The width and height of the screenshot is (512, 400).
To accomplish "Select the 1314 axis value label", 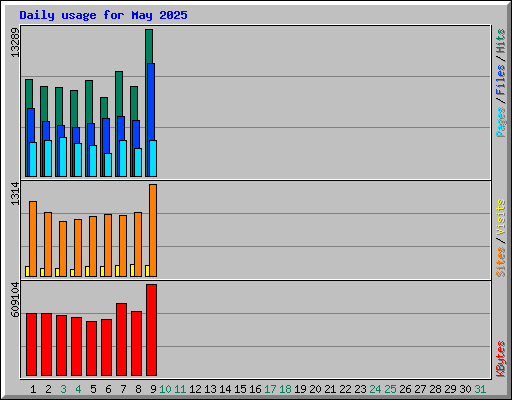I will tap(15, 194).
